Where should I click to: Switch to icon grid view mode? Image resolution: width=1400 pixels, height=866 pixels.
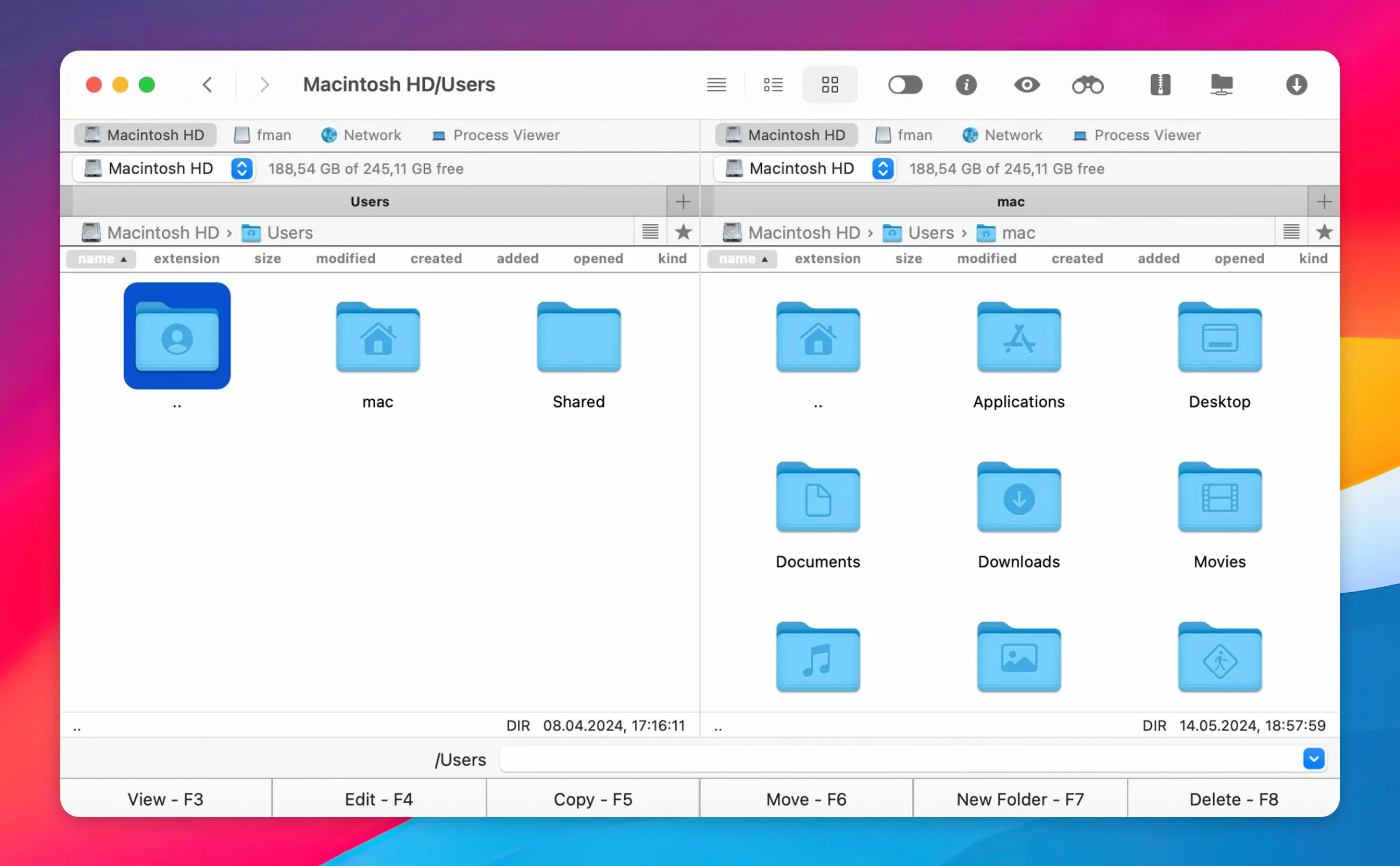coord(830,85)
